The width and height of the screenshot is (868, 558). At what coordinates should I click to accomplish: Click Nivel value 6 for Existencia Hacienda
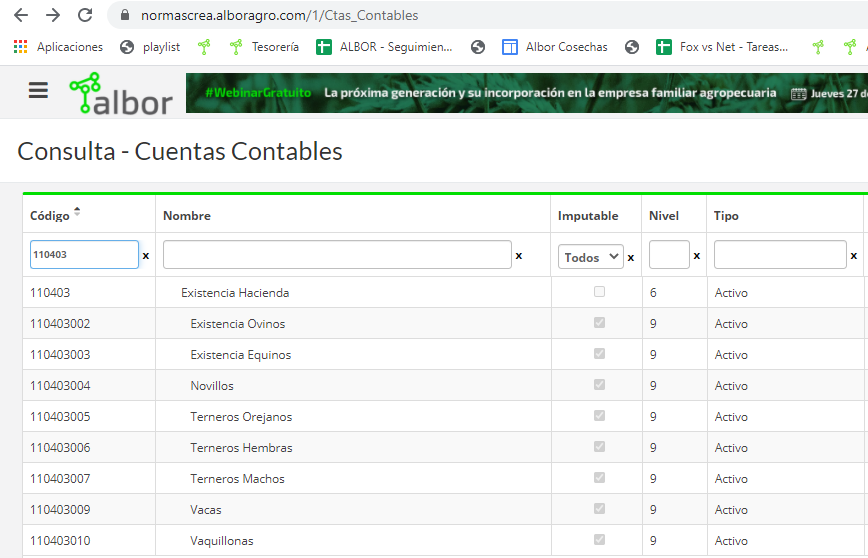pos(653,293)
